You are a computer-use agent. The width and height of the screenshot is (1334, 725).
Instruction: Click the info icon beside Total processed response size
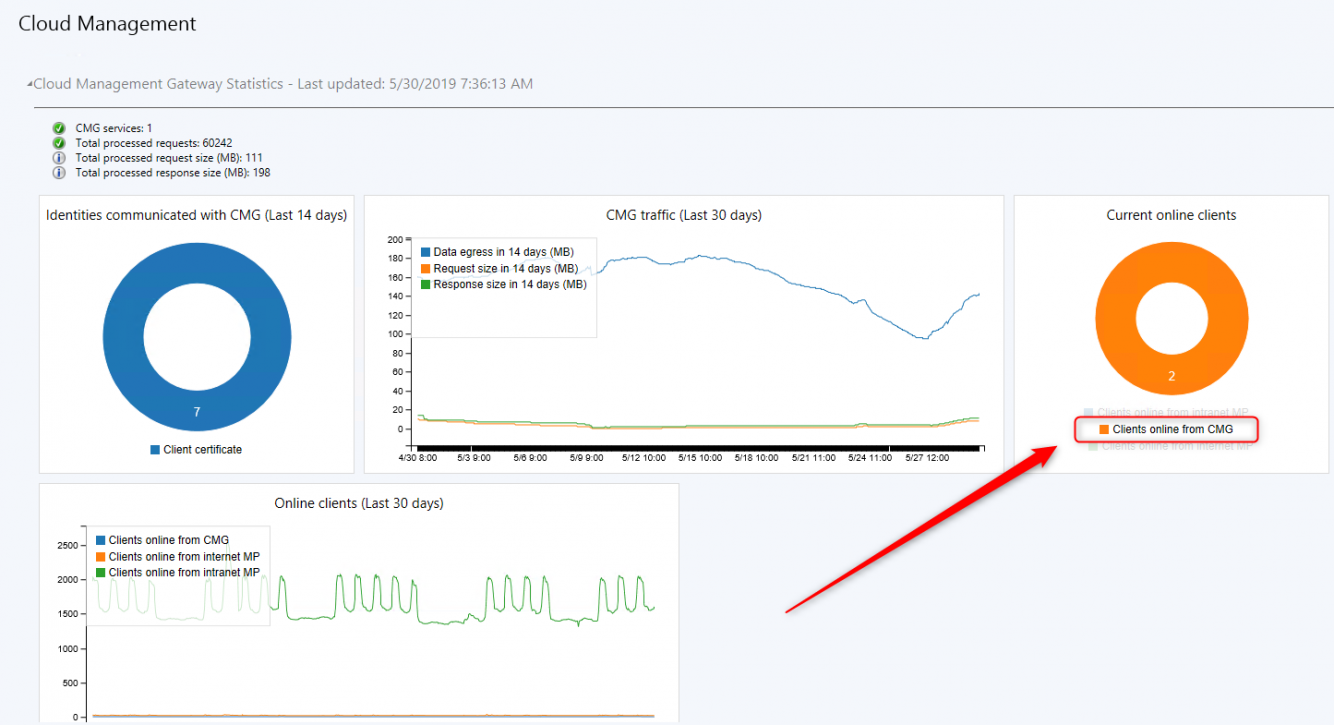click(59, 172)
